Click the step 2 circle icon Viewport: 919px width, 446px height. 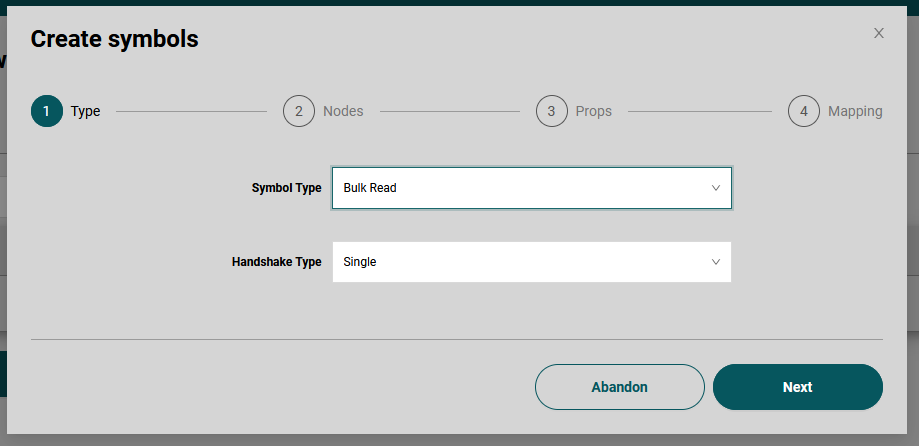coord(299,111)
